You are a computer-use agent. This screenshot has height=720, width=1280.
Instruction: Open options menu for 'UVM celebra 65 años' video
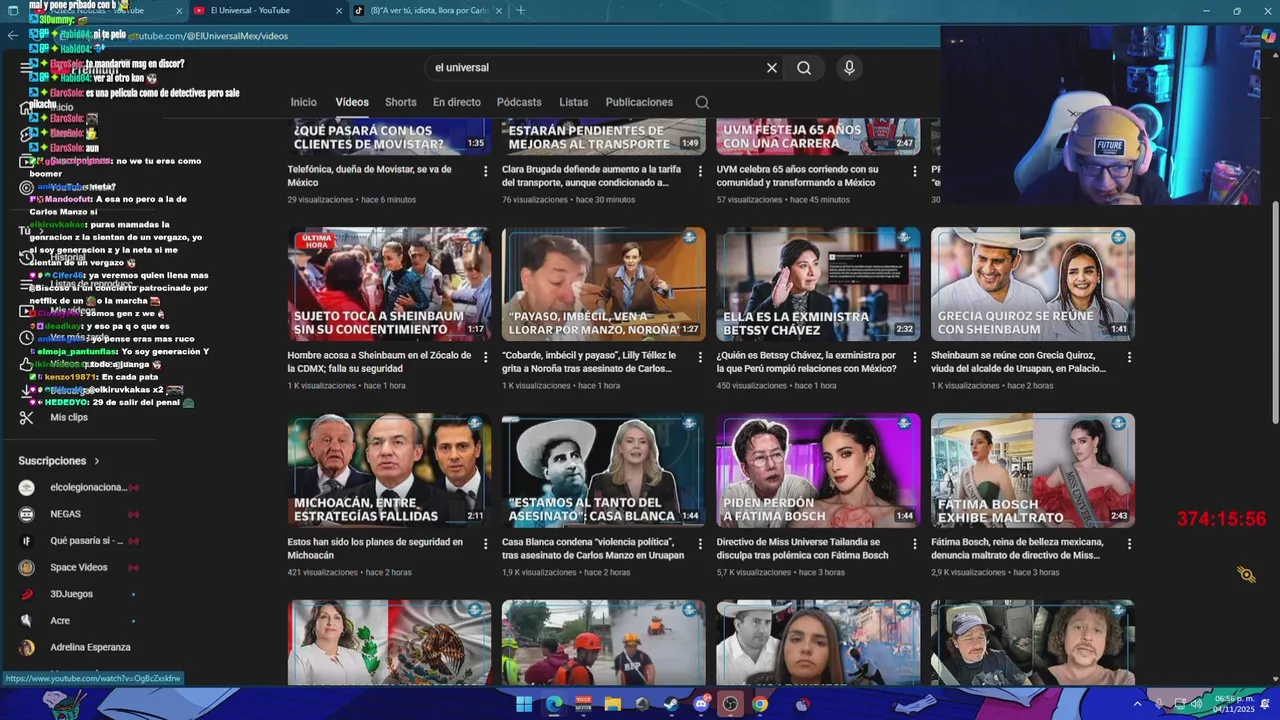(x=915, y=171)
